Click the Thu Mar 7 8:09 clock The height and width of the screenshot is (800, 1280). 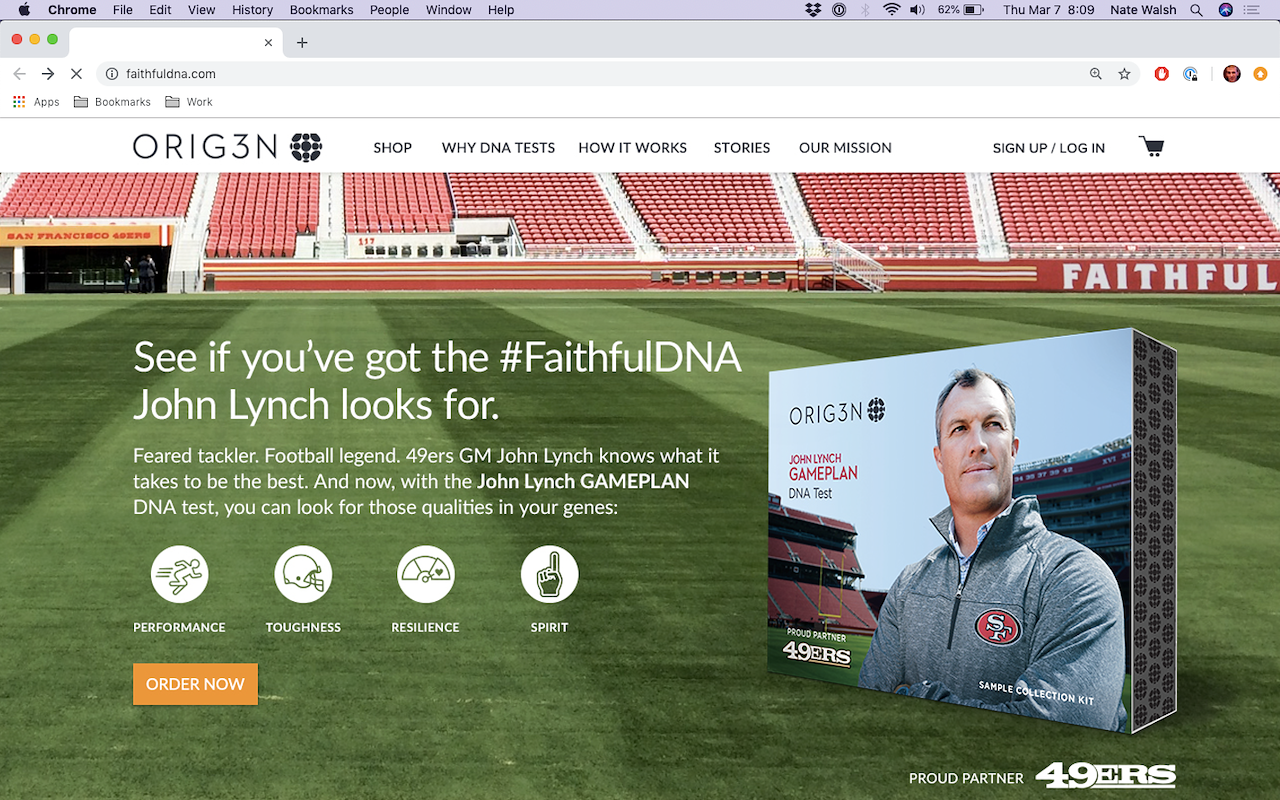tap(1048, 10)
